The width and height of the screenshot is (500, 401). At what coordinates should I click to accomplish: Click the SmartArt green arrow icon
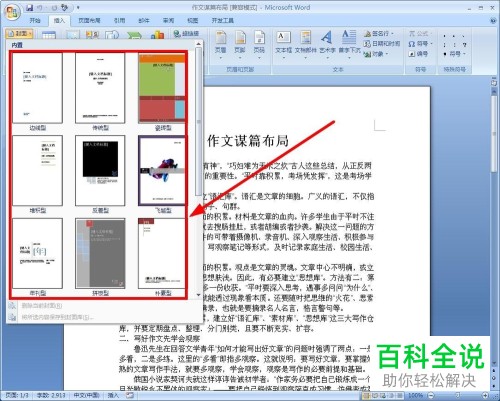[x=134, y=35]
